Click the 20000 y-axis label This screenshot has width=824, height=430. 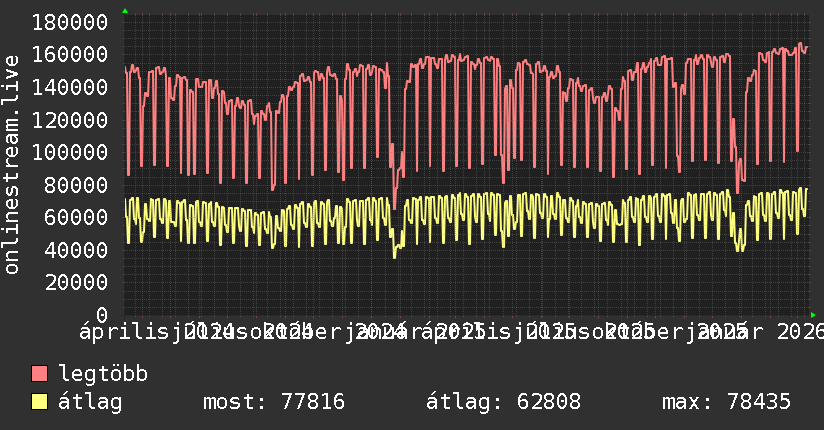click(76, 283)
